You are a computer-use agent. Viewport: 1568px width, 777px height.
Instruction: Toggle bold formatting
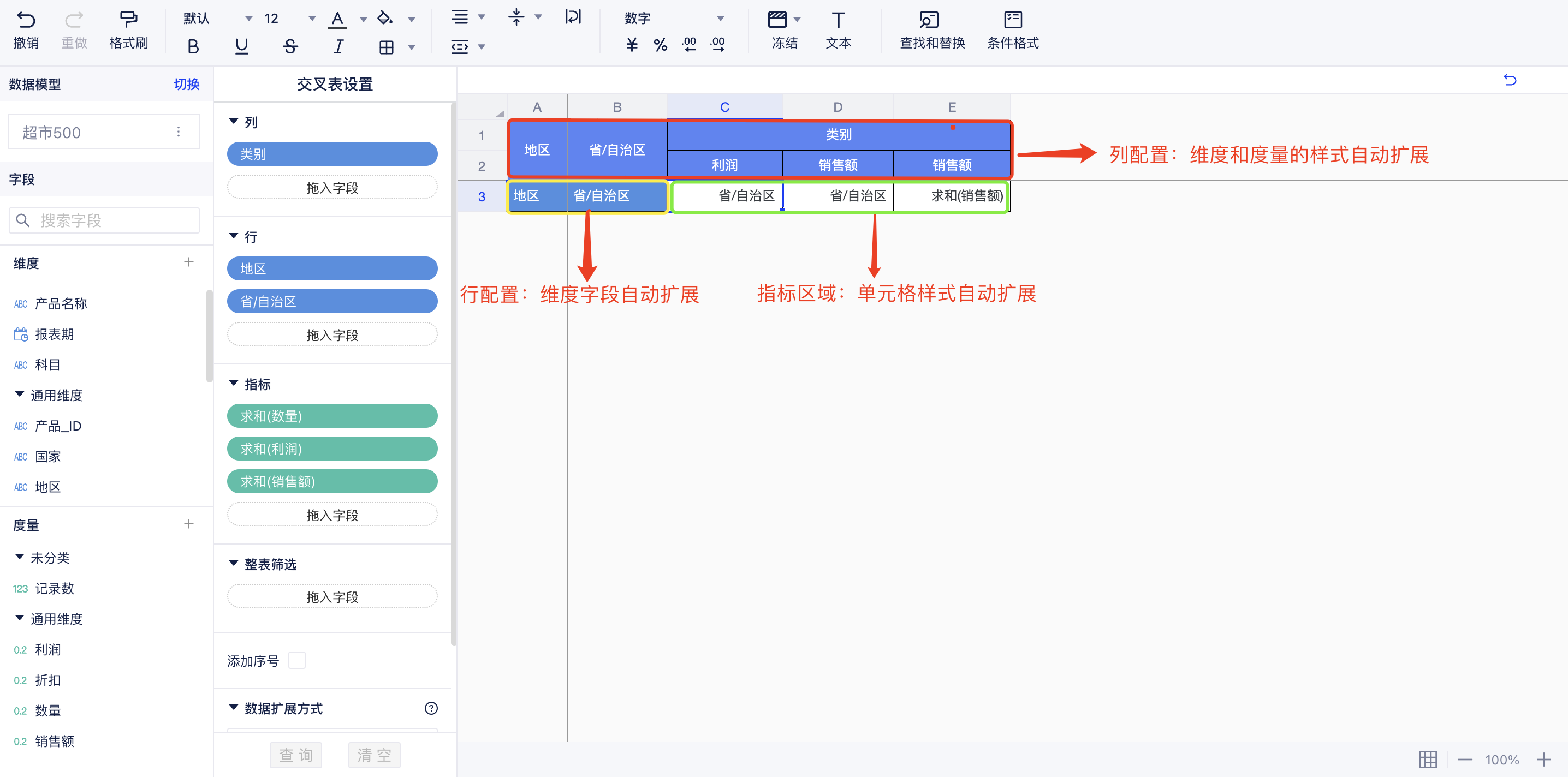193,47
